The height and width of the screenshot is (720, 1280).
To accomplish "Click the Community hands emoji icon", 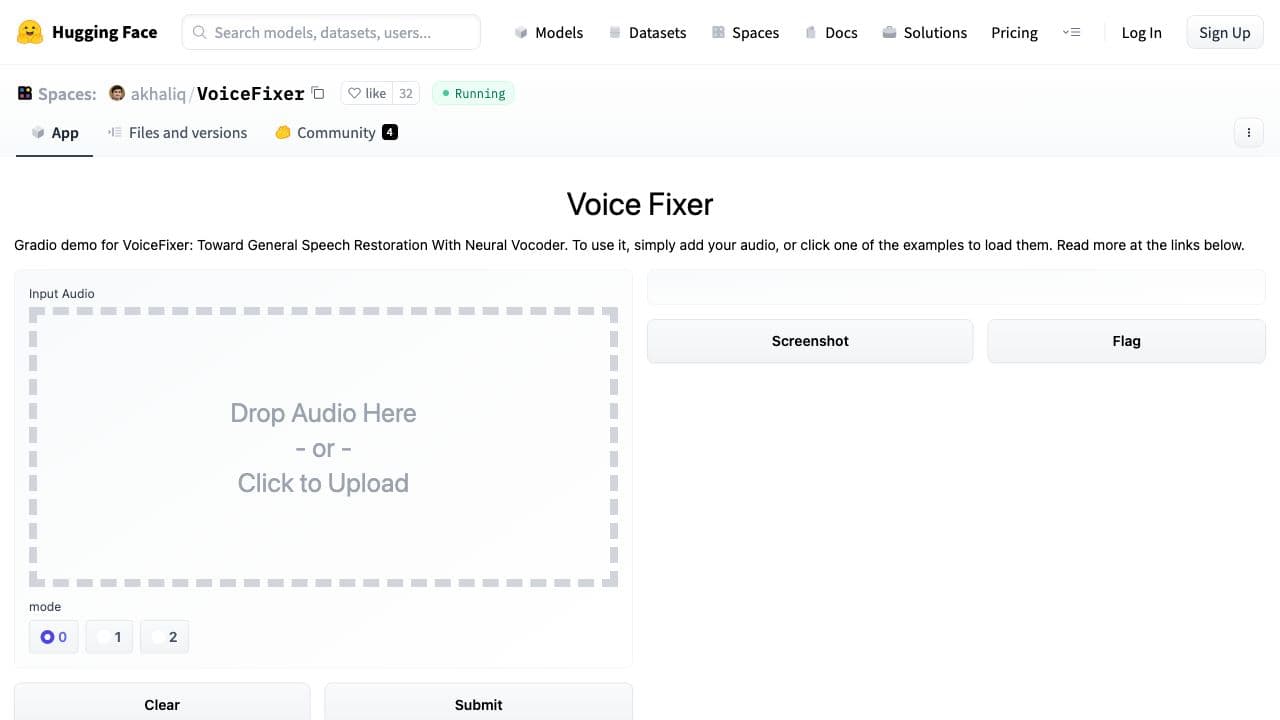I will click(283, 132).
